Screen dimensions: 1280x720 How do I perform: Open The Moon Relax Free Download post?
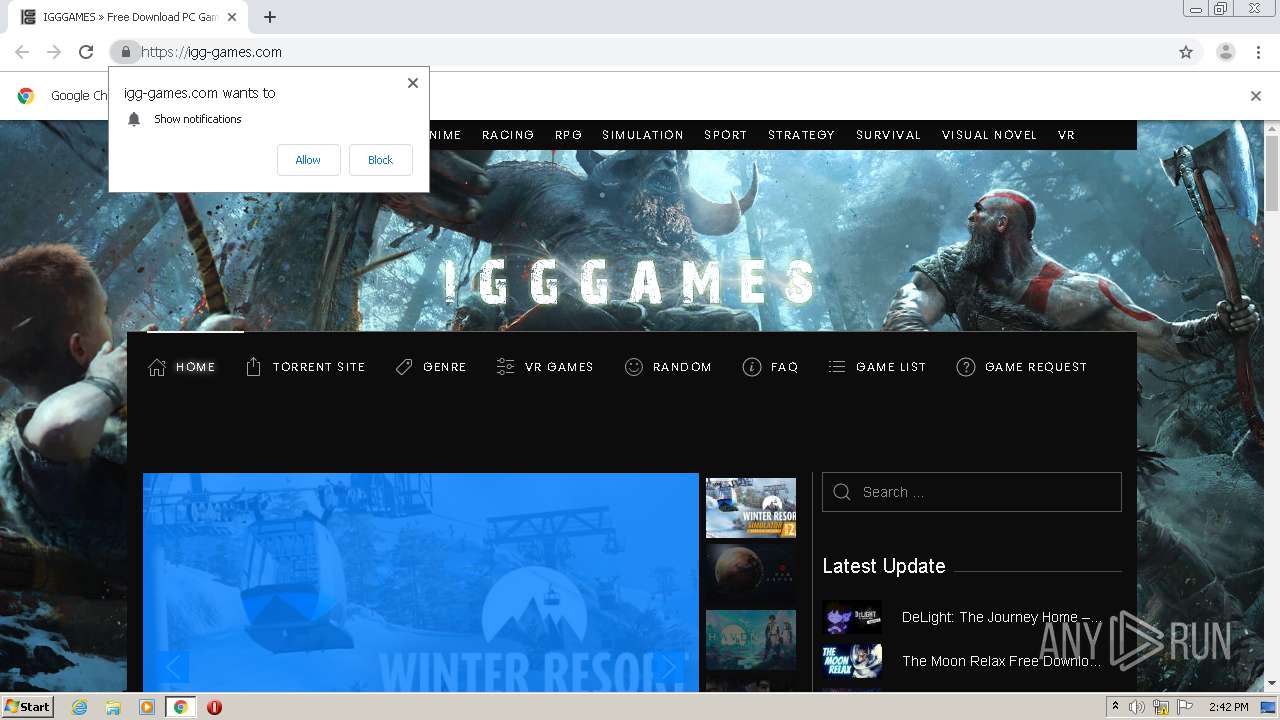(x=1001, y=661)
